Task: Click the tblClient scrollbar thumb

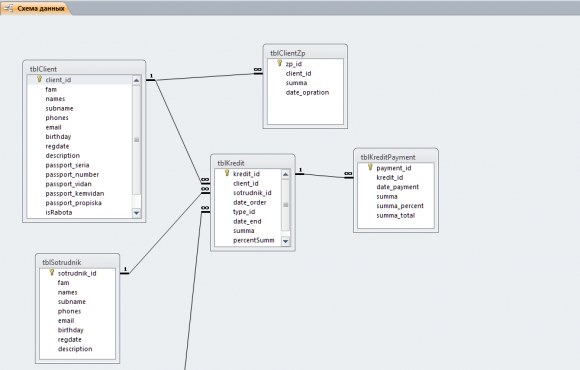Action: click(136, 140)
